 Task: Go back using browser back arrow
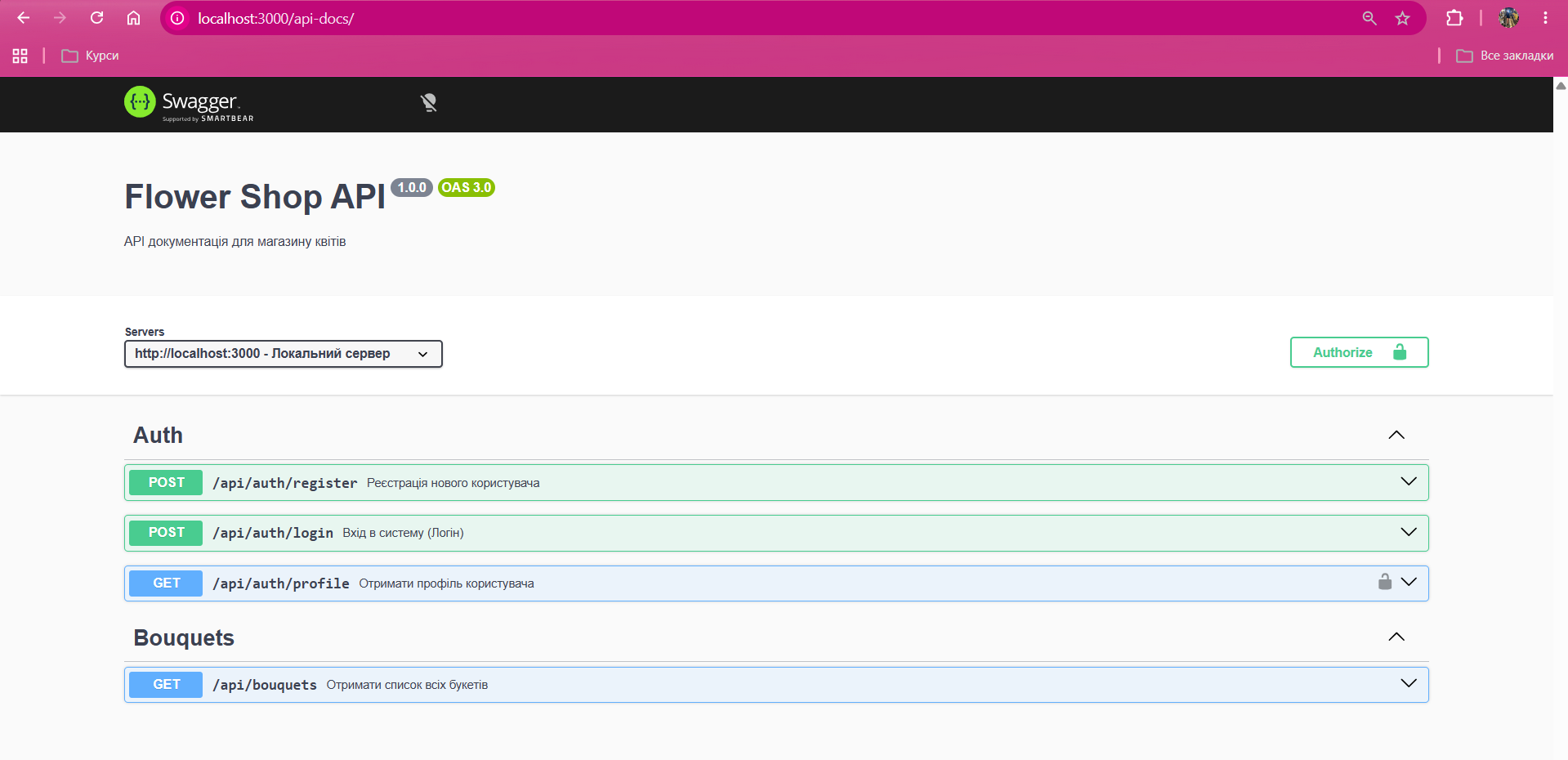click(24, 18)
